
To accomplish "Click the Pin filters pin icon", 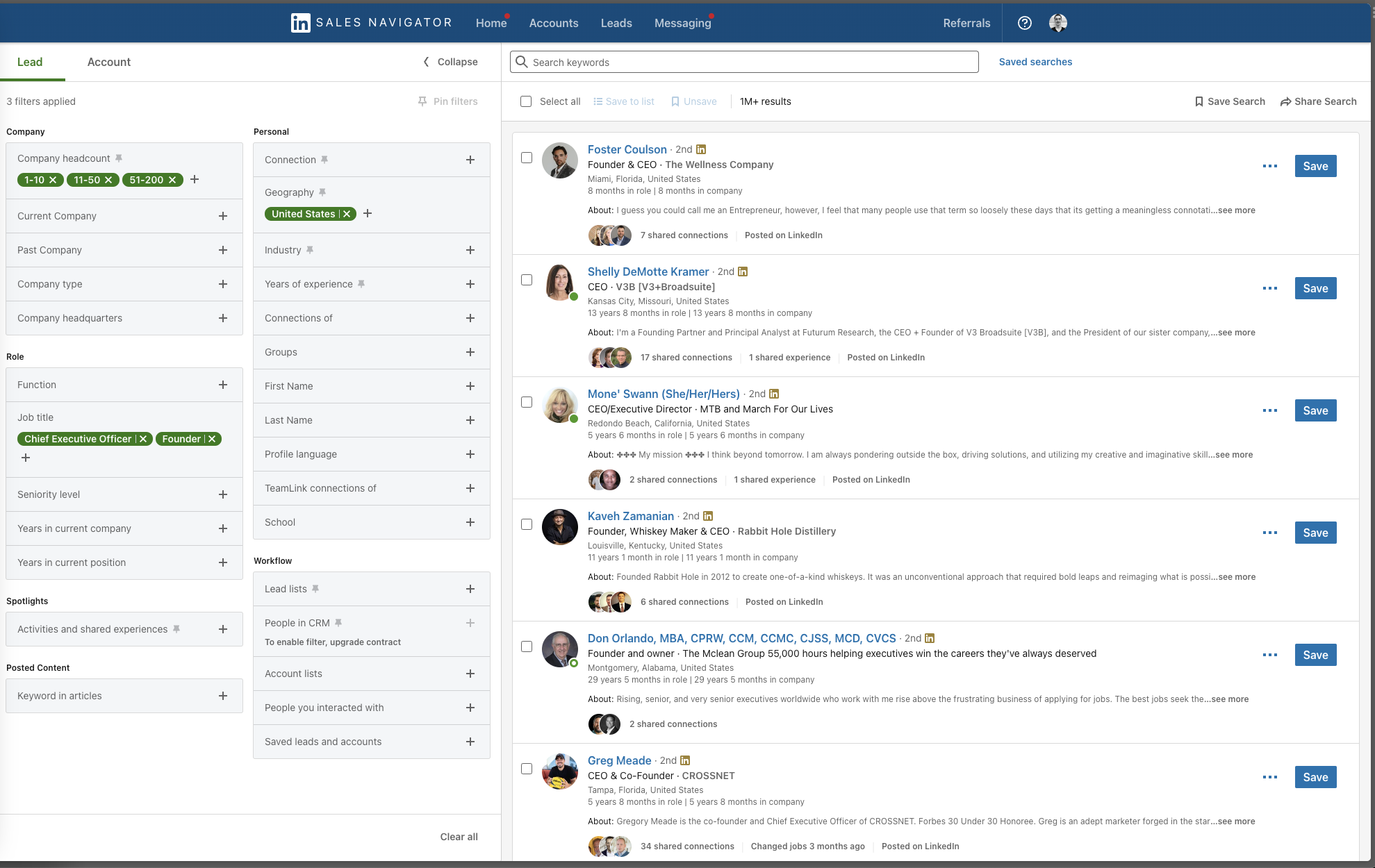I will [422, 101].
